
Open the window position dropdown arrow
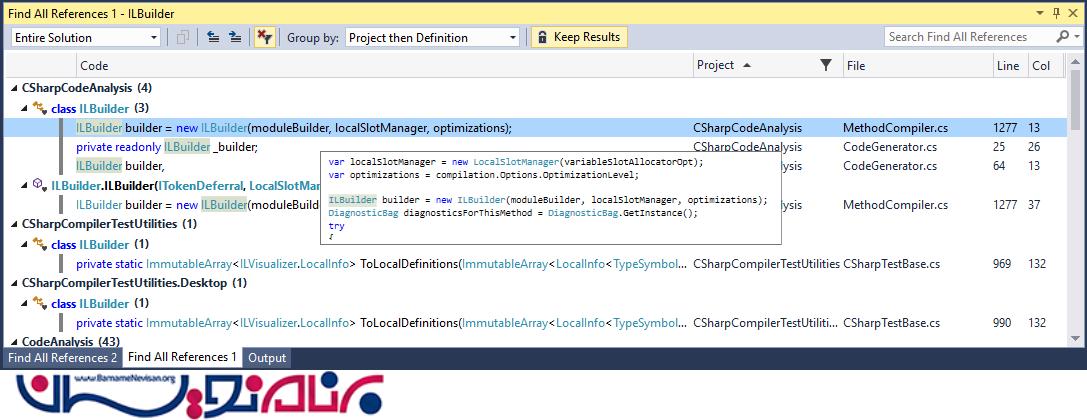click(x=1038, y=12)
